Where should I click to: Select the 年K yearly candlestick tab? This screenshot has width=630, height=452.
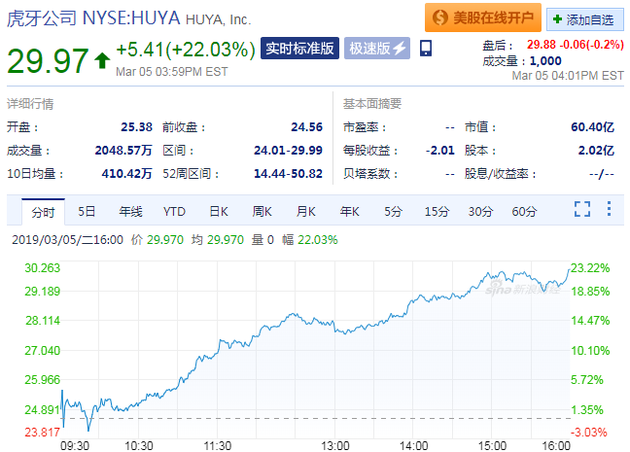350,211
